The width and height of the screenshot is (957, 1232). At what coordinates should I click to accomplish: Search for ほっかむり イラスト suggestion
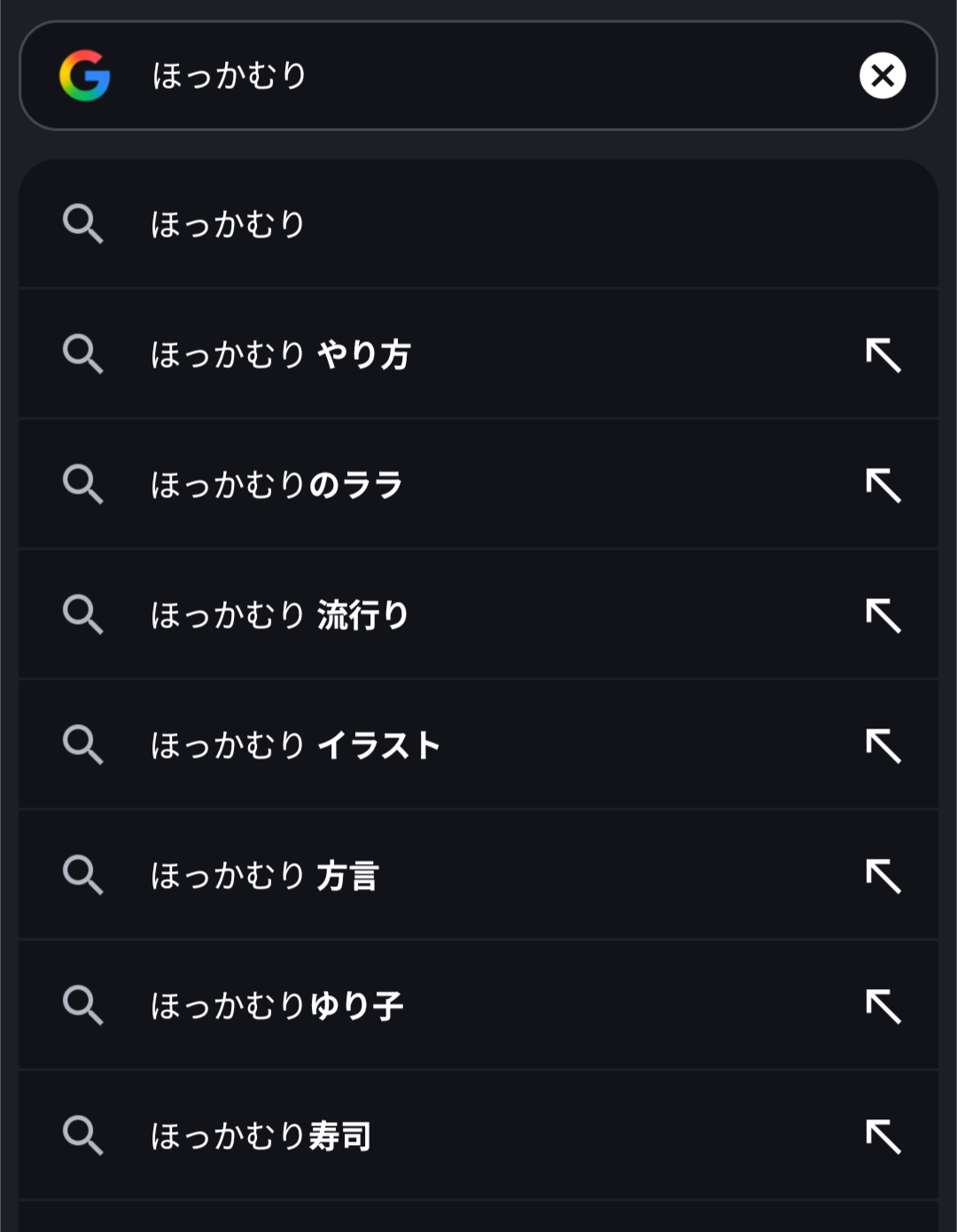click(295, 745)
